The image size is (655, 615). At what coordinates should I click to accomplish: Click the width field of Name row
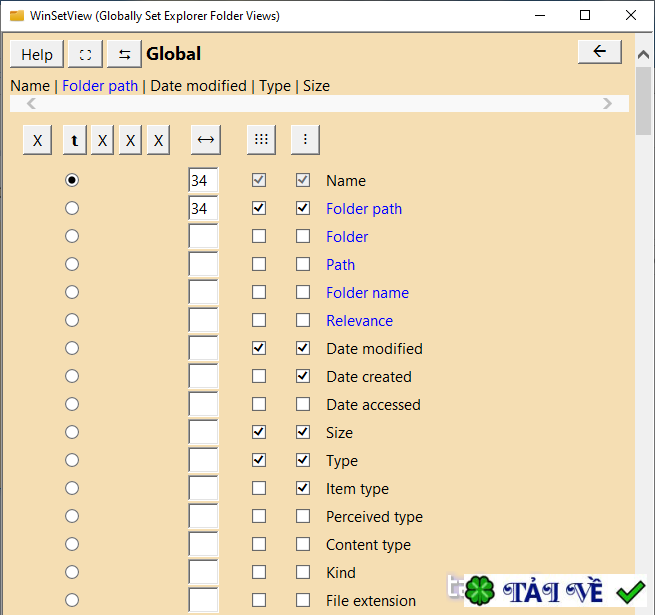(203, 180)
